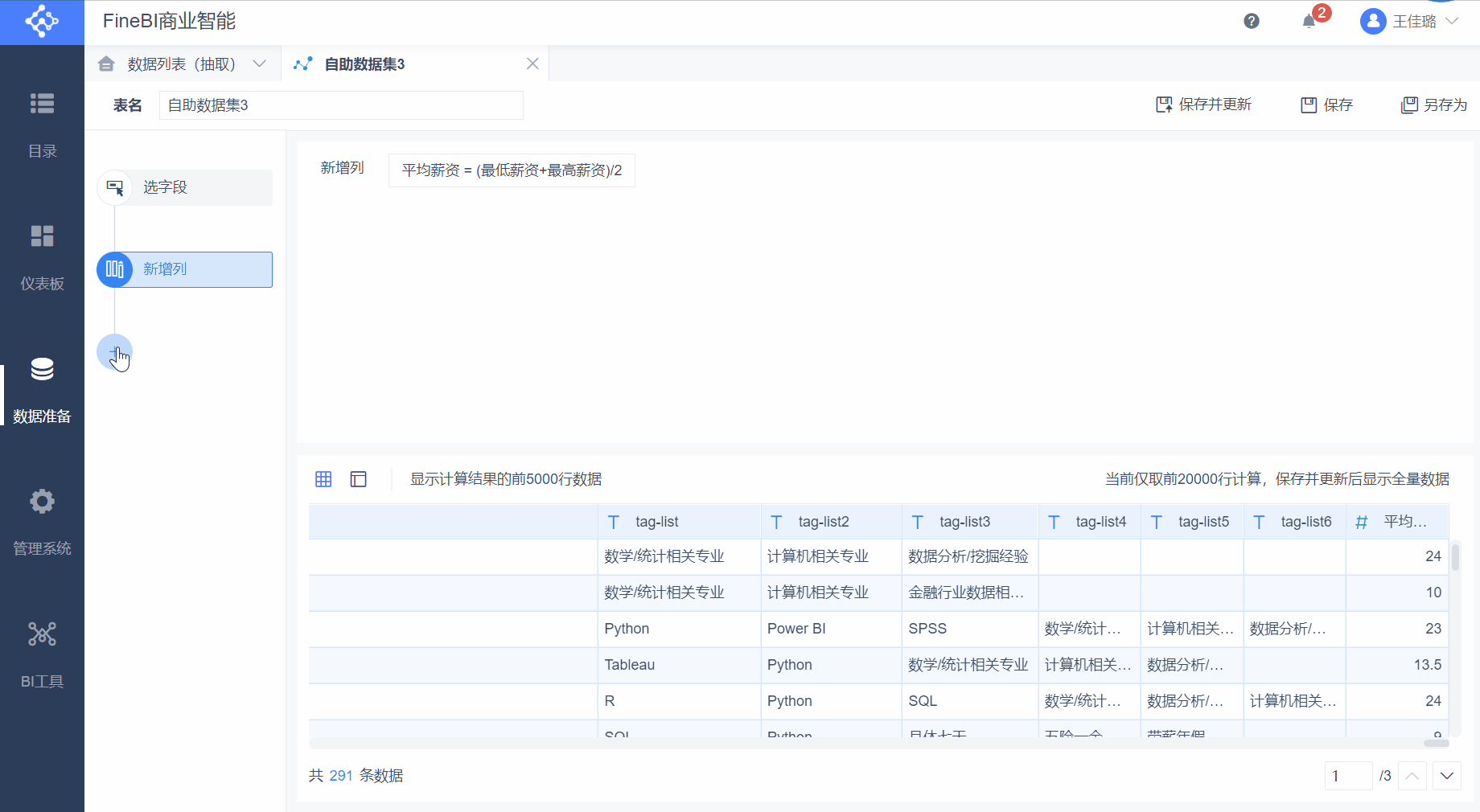The image size is (1480, 812).
Task: Select the 选字段 step
Action: (185, 187)
